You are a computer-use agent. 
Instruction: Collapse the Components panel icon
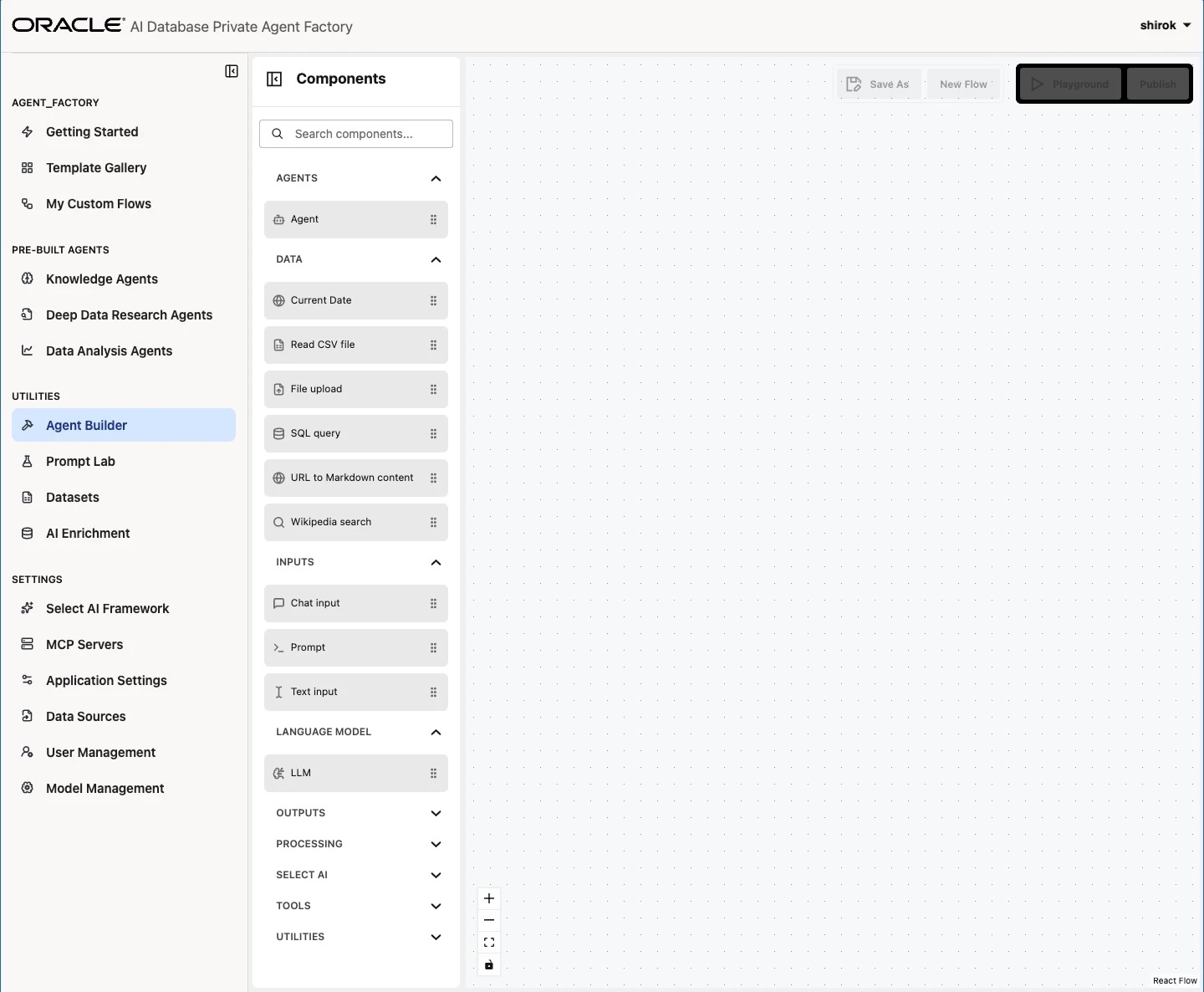[274, 79]
